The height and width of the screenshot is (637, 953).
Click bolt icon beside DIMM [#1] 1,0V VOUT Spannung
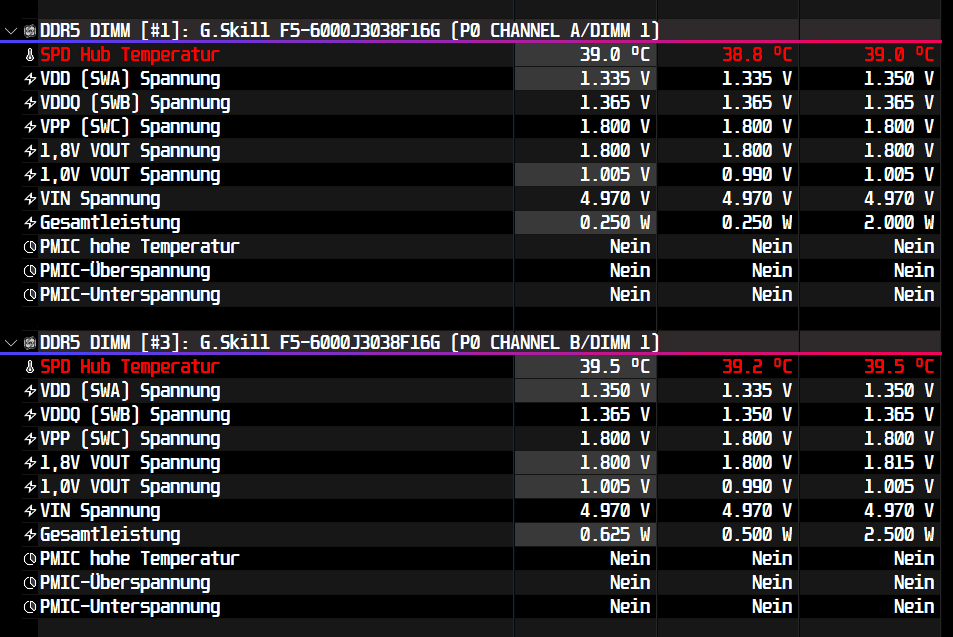[30, 174]
